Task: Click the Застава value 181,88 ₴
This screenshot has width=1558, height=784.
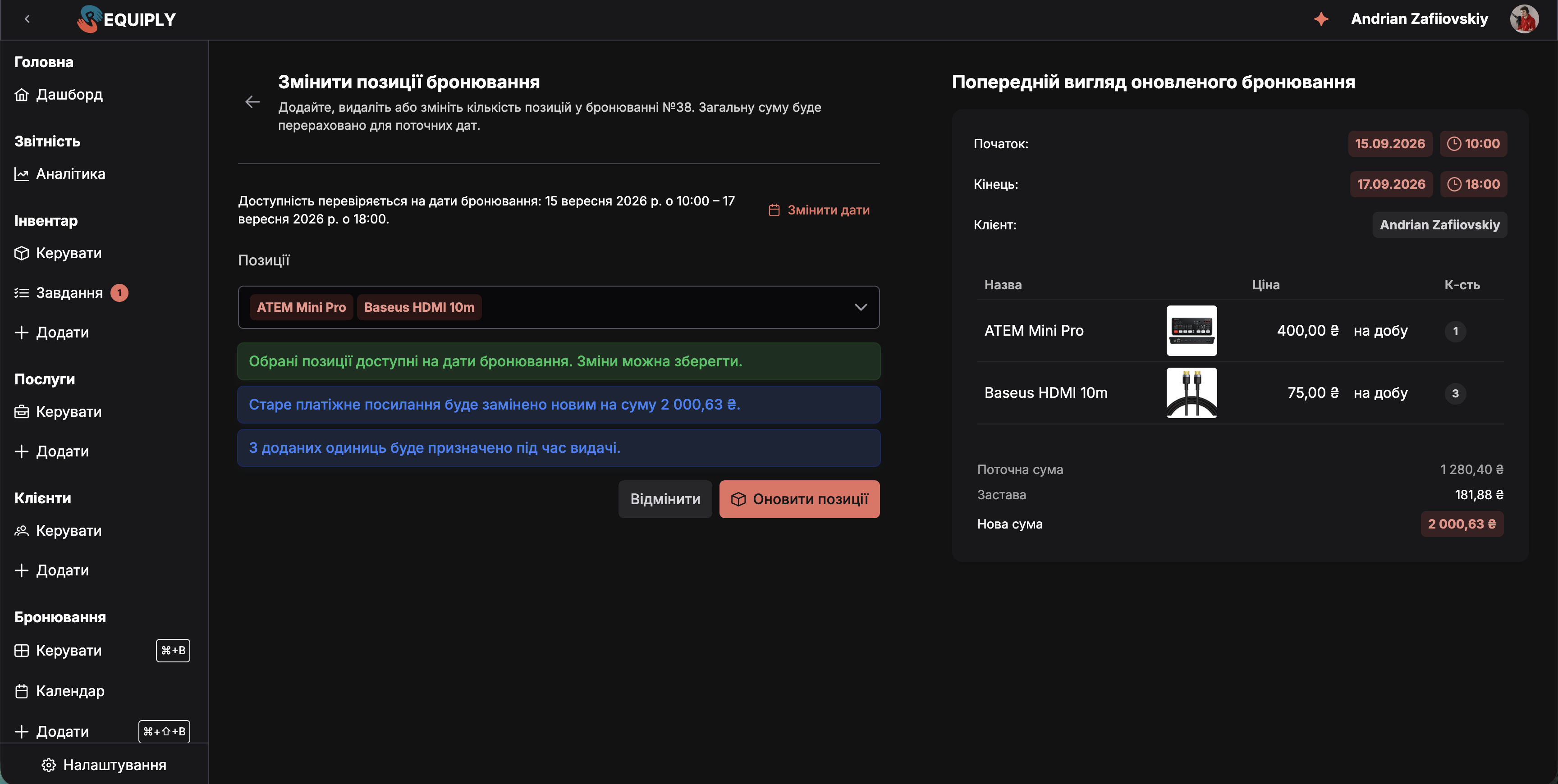Action: [x=1479, y=495]
